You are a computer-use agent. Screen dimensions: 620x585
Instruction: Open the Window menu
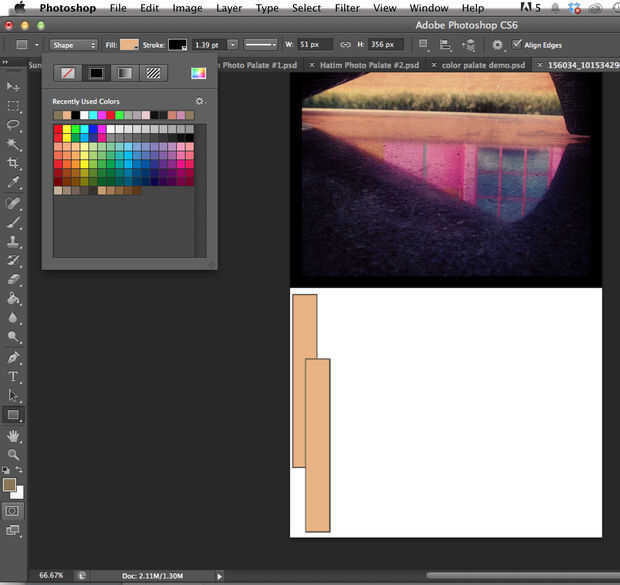(x=429, y=8)
